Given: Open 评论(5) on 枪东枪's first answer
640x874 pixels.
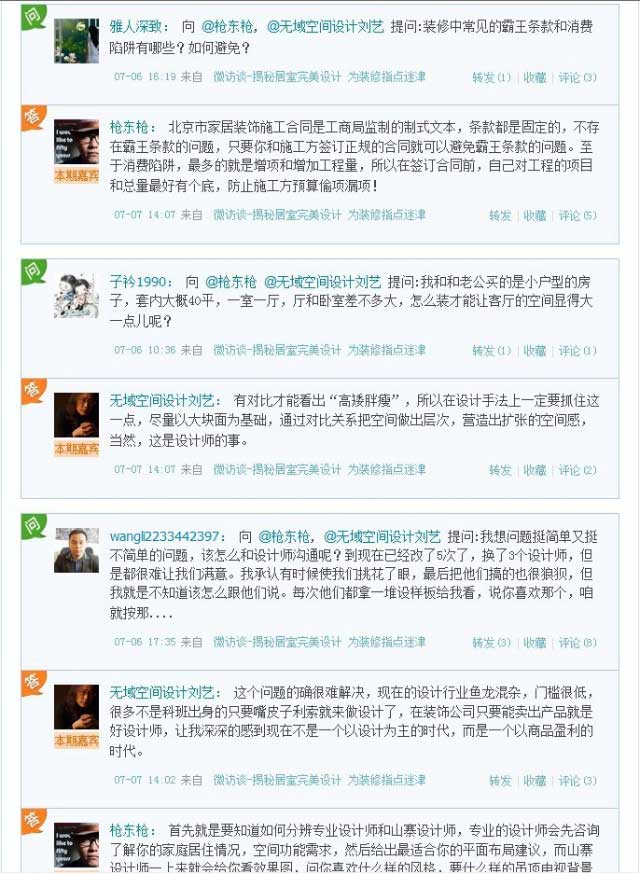Looking at the screenshot, I should click(x=578, y=215).
